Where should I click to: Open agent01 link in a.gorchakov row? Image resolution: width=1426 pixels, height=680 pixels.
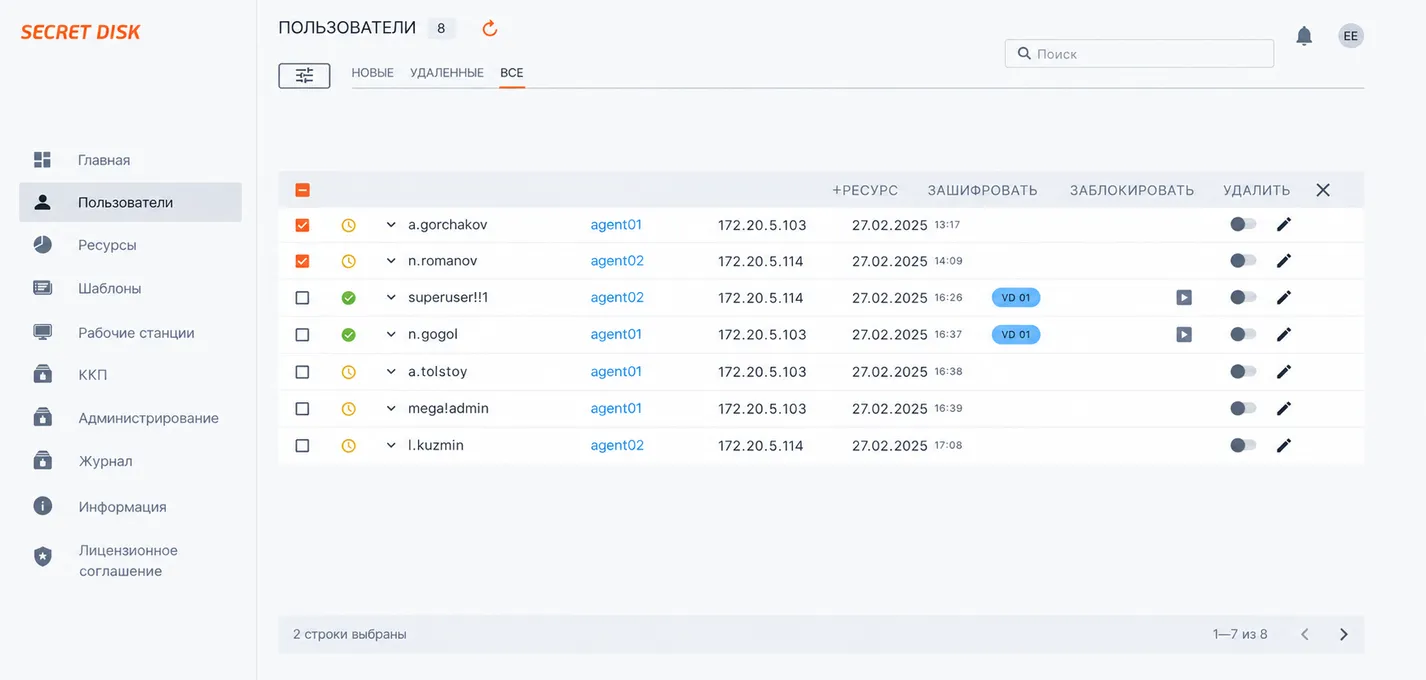(x=616, y=225)
